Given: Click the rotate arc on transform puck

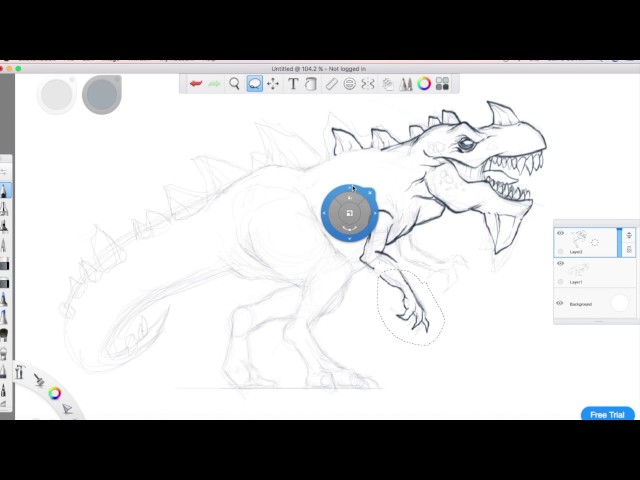Looking at the screenshot, I should 349,228.
